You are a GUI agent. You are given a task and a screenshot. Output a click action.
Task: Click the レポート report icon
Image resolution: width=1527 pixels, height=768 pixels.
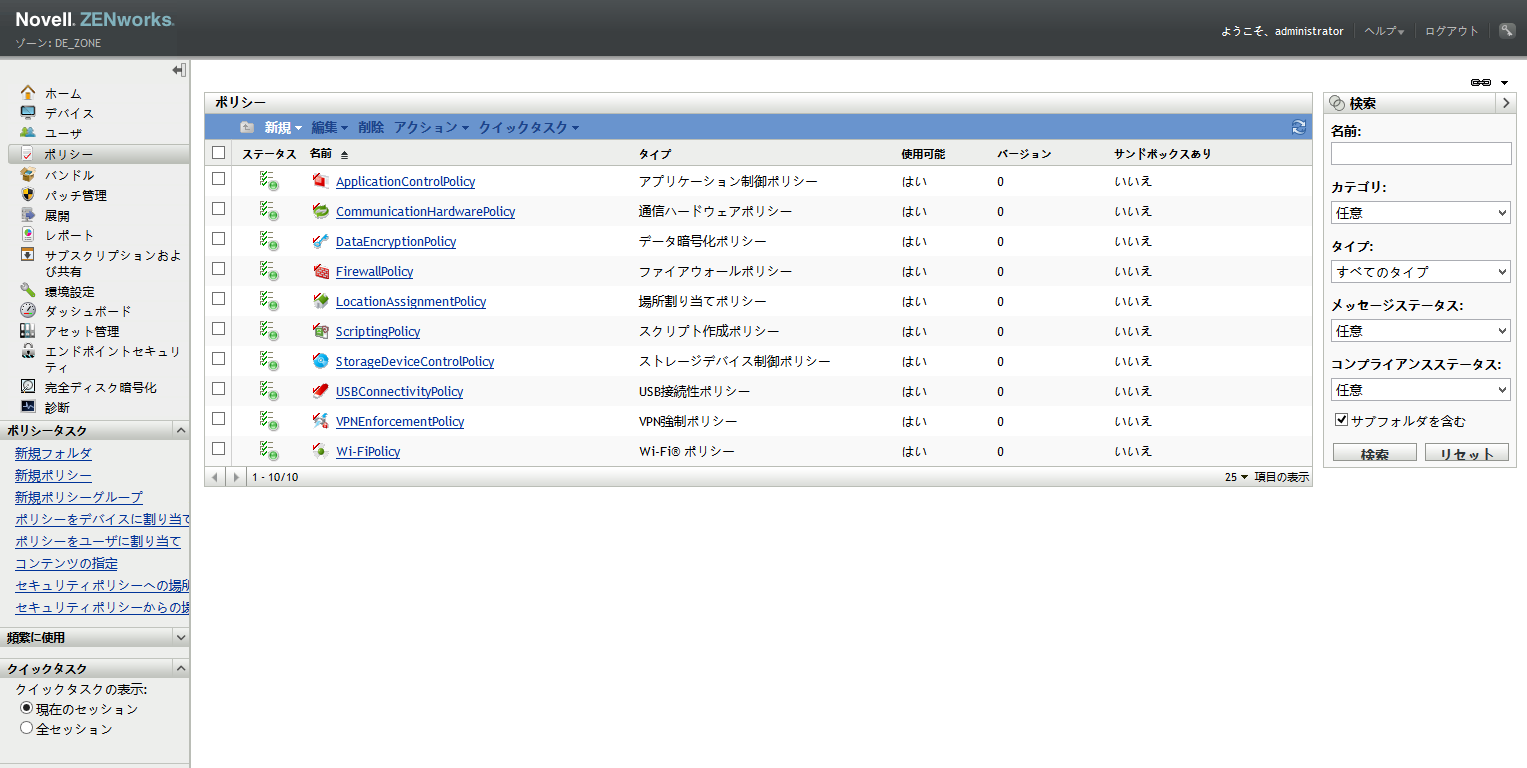tap(28, 235)
